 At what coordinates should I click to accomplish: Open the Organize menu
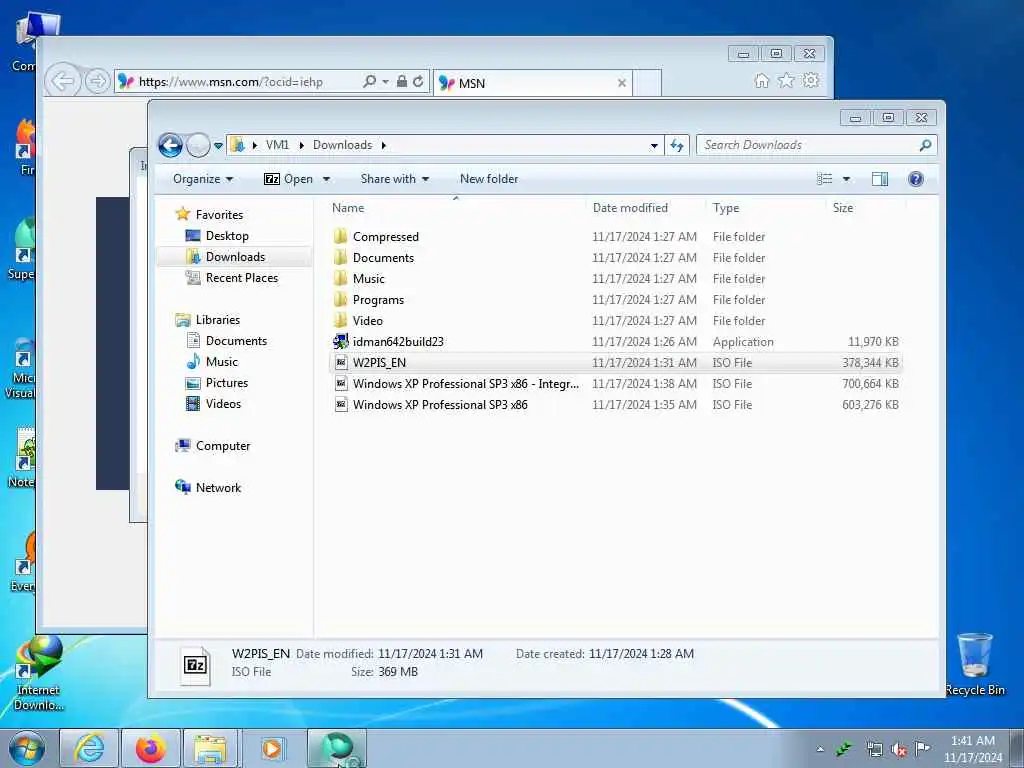202,179
